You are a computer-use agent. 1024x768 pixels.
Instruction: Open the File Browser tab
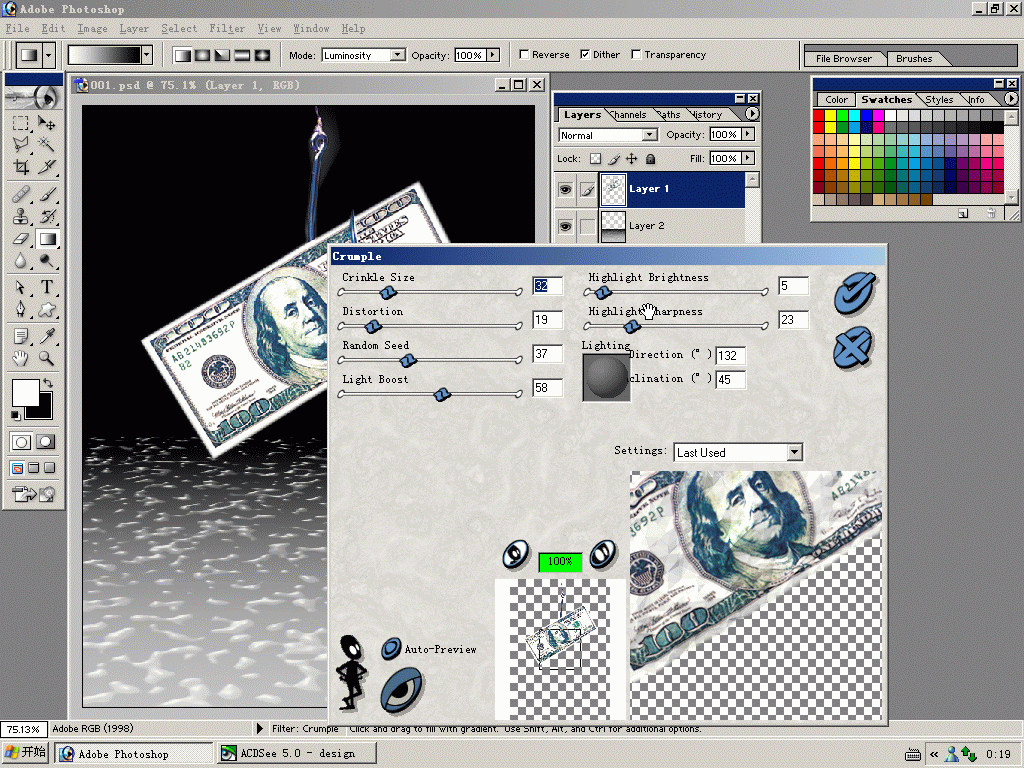[843, 58]
